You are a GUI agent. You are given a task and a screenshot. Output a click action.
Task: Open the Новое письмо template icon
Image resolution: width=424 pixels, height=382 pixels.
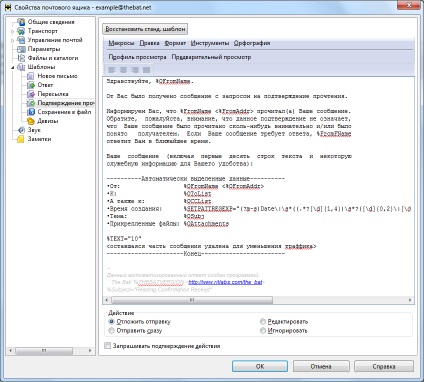(x=31, y=76)
